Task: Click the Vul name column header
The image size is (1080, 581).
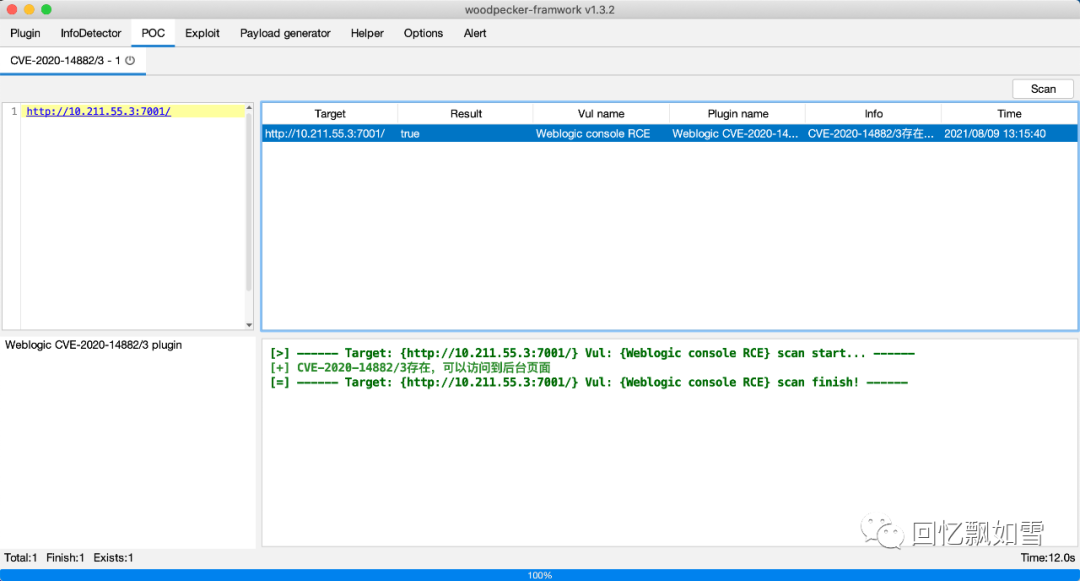Action: click(601, 114)
